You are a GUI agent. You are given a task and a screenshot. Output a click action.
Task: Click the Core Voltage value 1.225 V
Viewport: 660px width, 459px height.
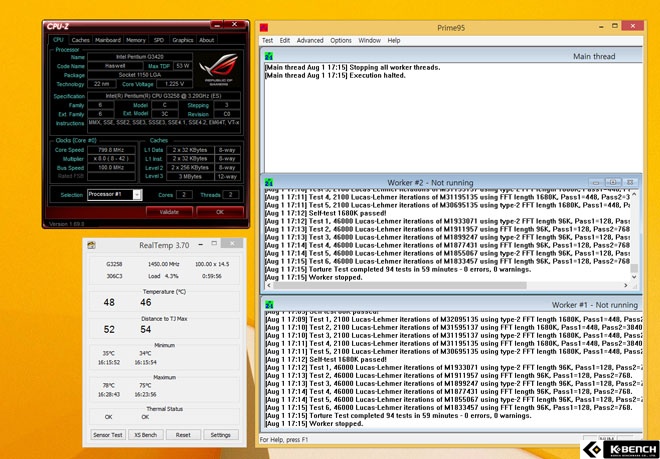[x=174, y=84]
